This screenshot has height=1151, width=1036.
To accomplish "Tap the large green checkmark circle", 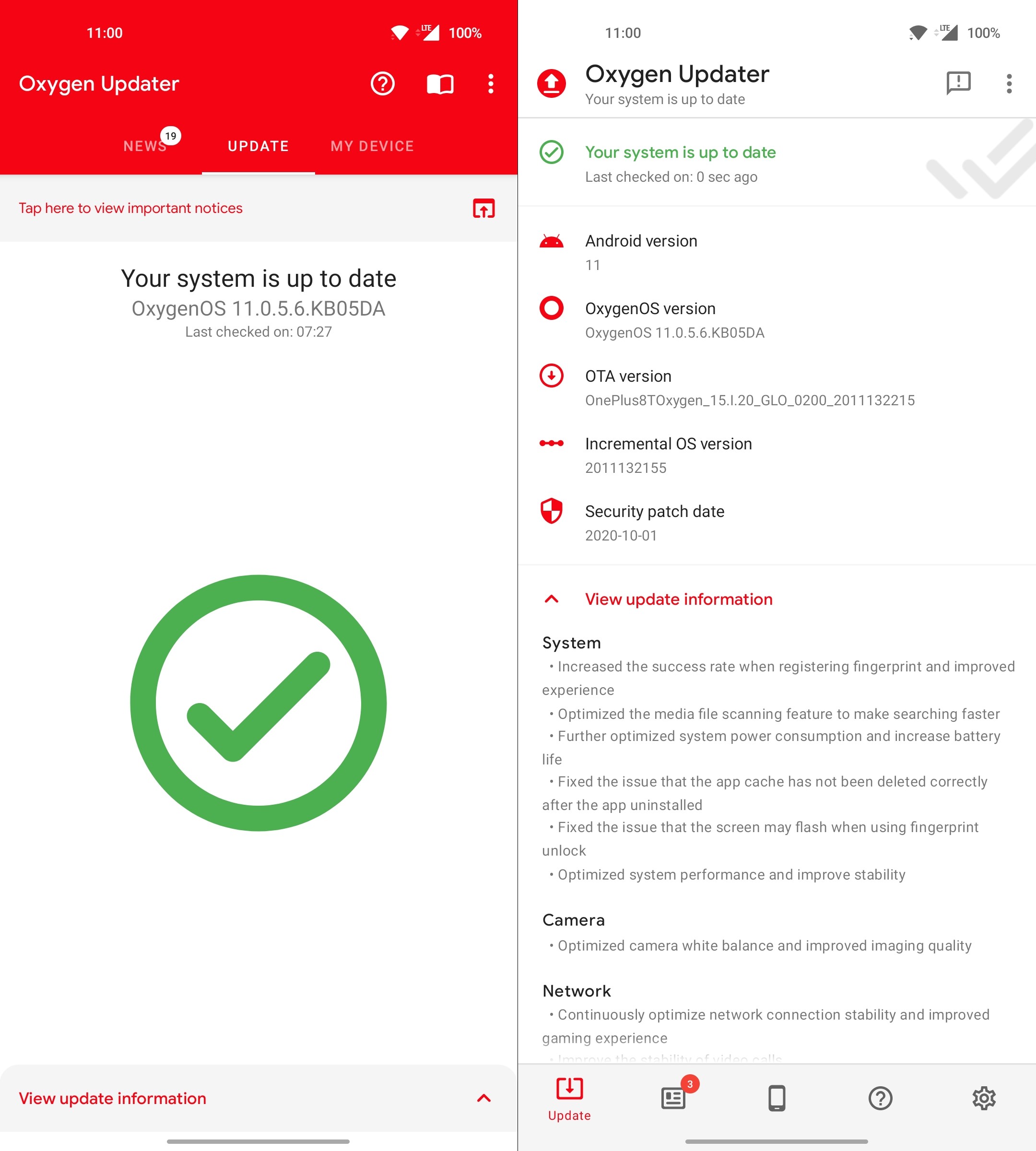I will click(259, 703).
